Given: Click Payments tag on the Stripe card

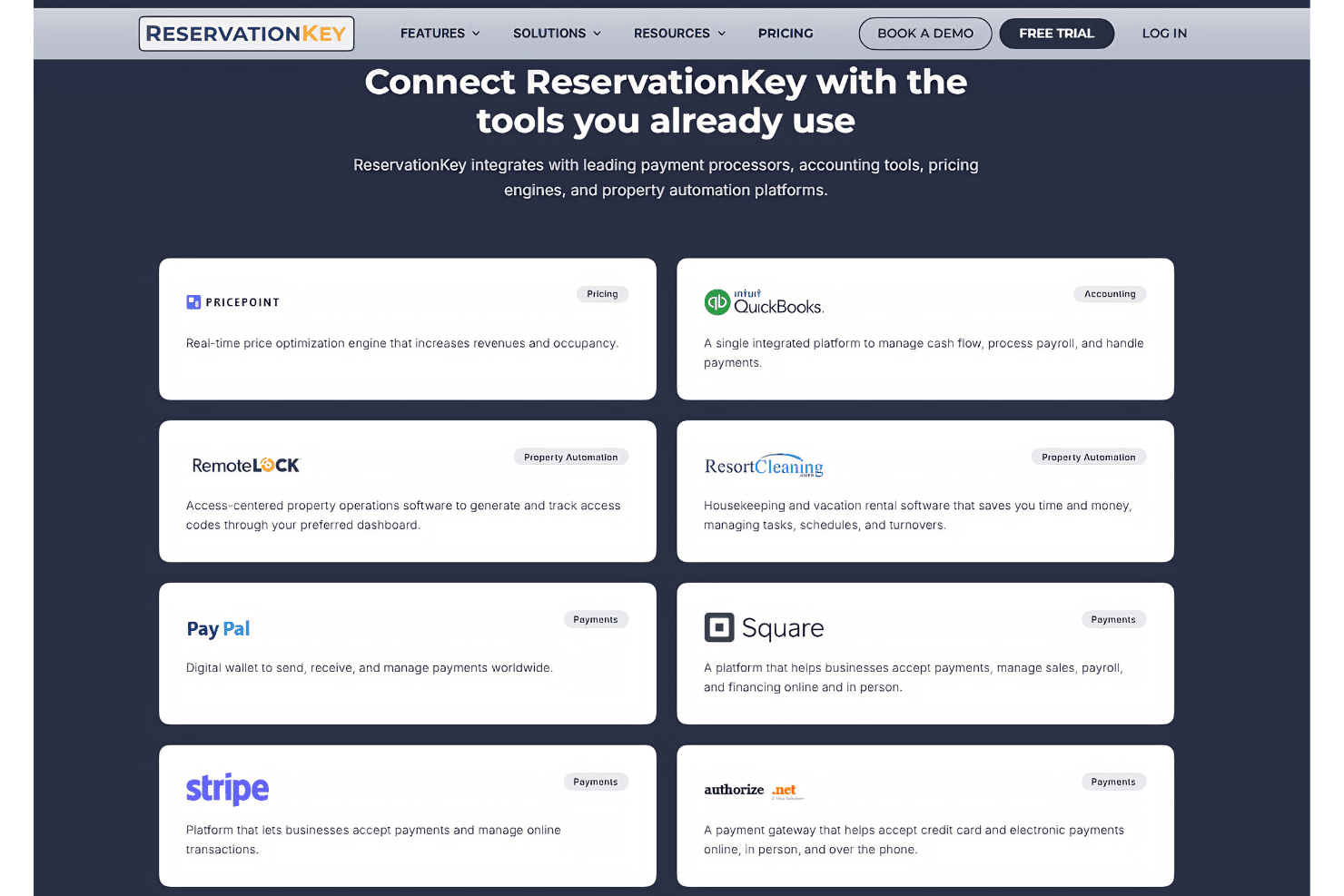Looking at the screenshot, I should coord(596,783).
